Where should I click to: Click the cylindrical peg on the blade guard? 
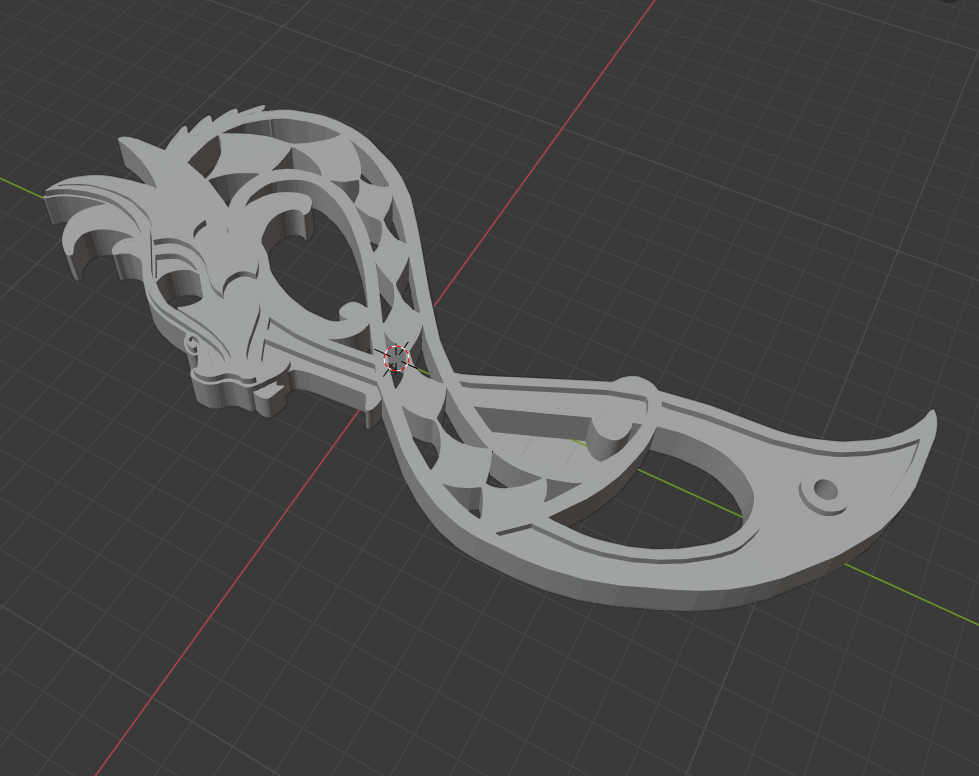coord(609,430)
